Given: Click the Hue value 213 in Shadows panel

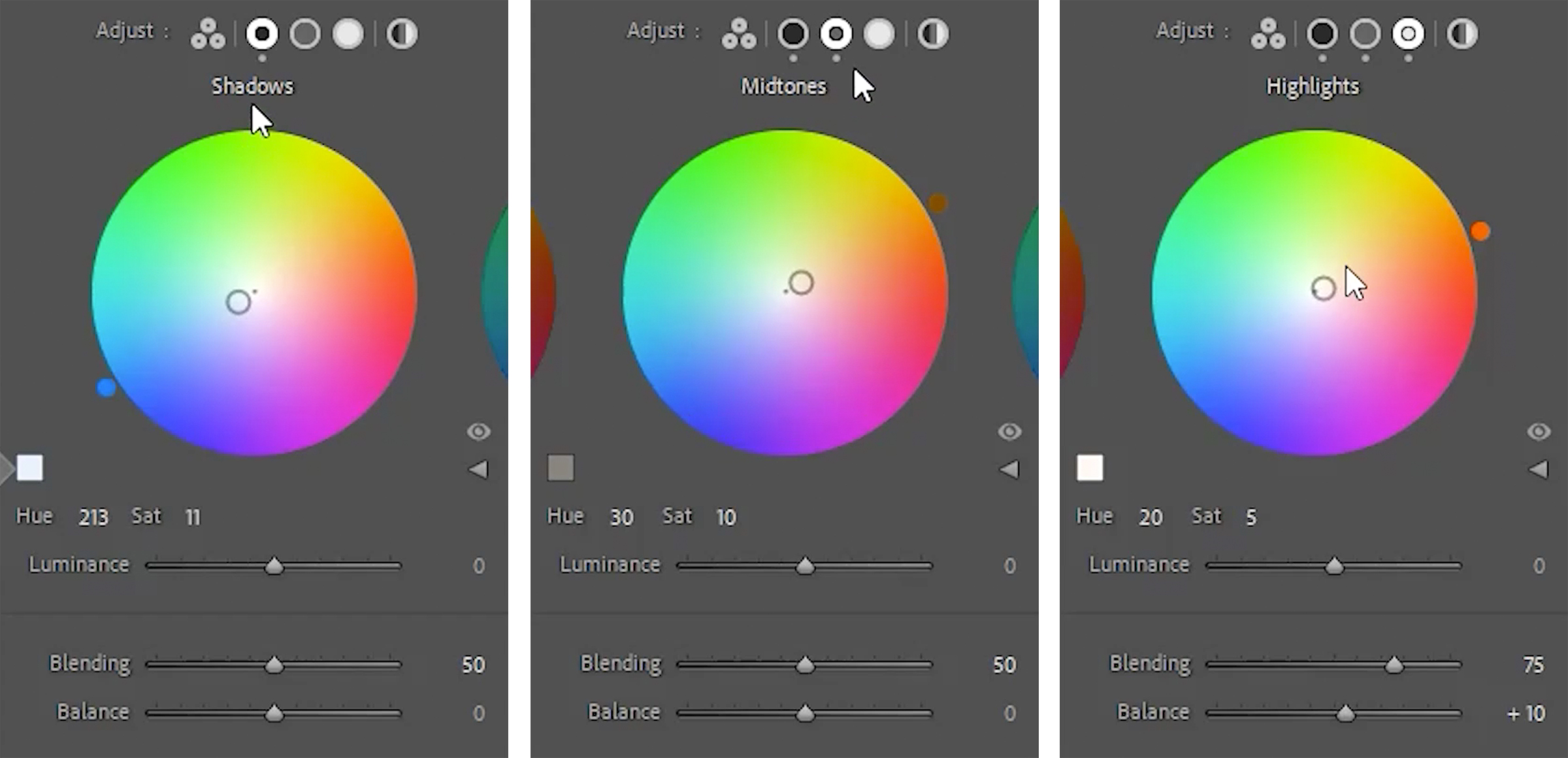Looking at the screenshot, I should [x=94, y=517].
